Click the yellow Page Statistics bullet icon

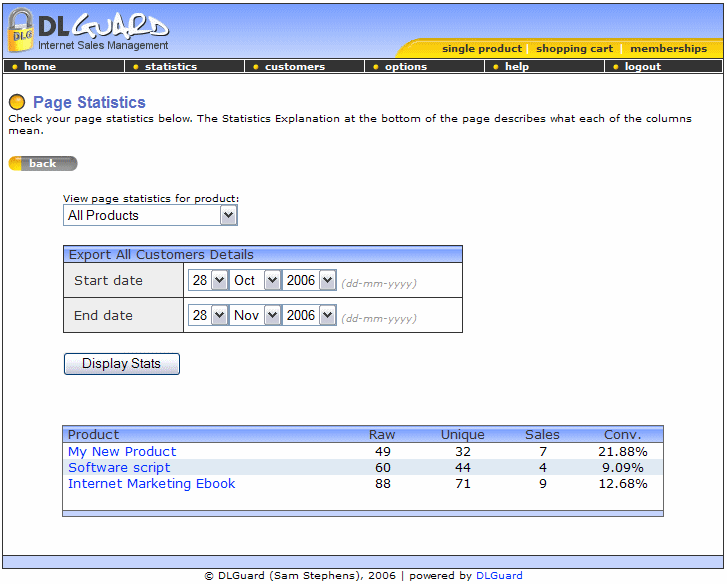pos(17,102)
